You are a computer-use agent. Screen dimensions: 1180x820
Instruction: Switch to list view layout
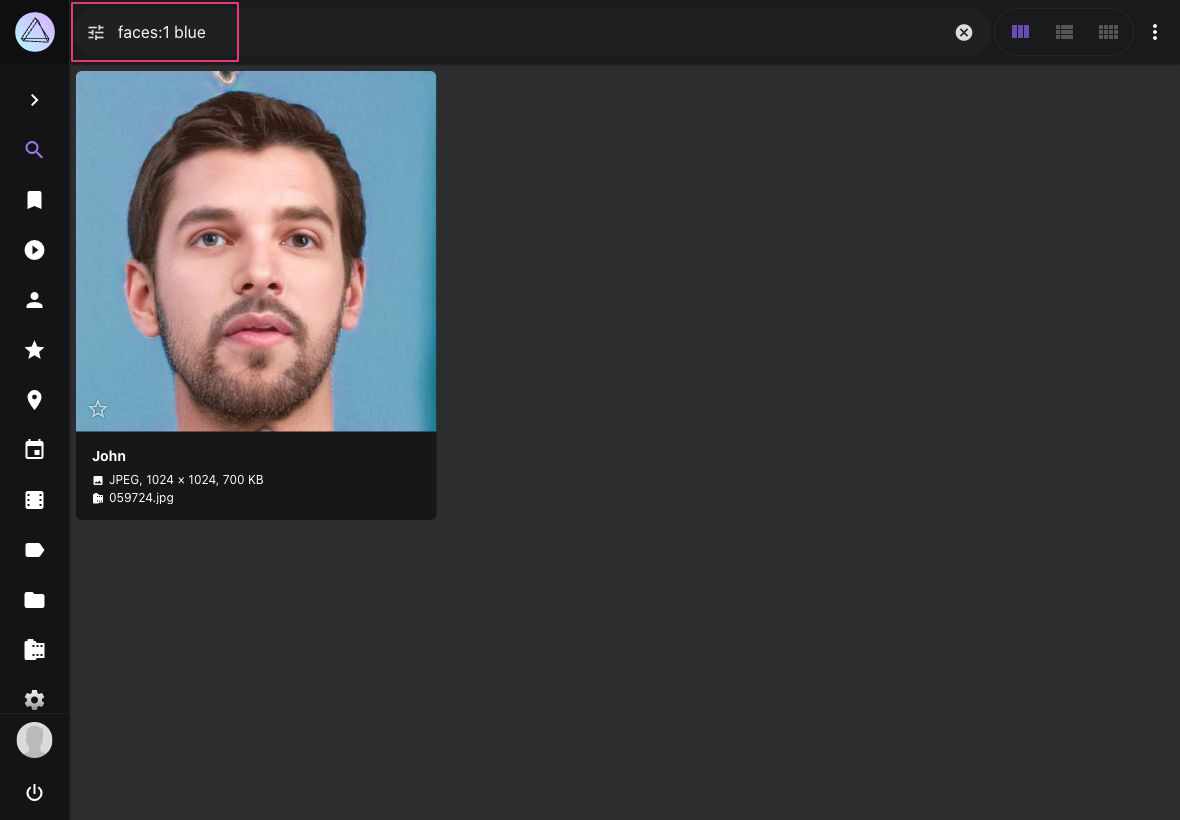[x=1064, y=32]
